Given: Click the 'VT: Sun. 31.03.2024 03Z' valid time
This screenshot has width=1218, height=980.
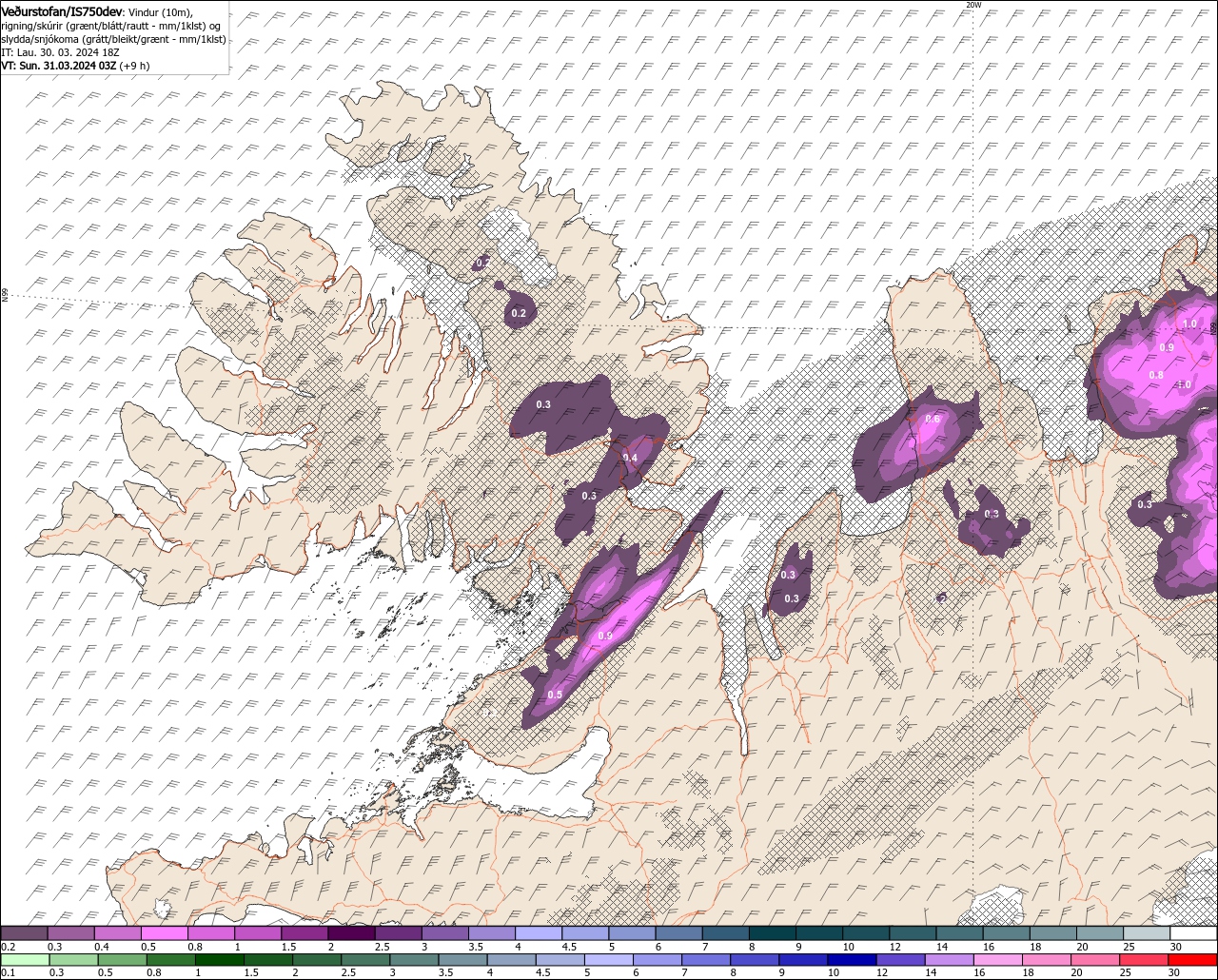Looking at the screenshot, I should tap(58, 66).
